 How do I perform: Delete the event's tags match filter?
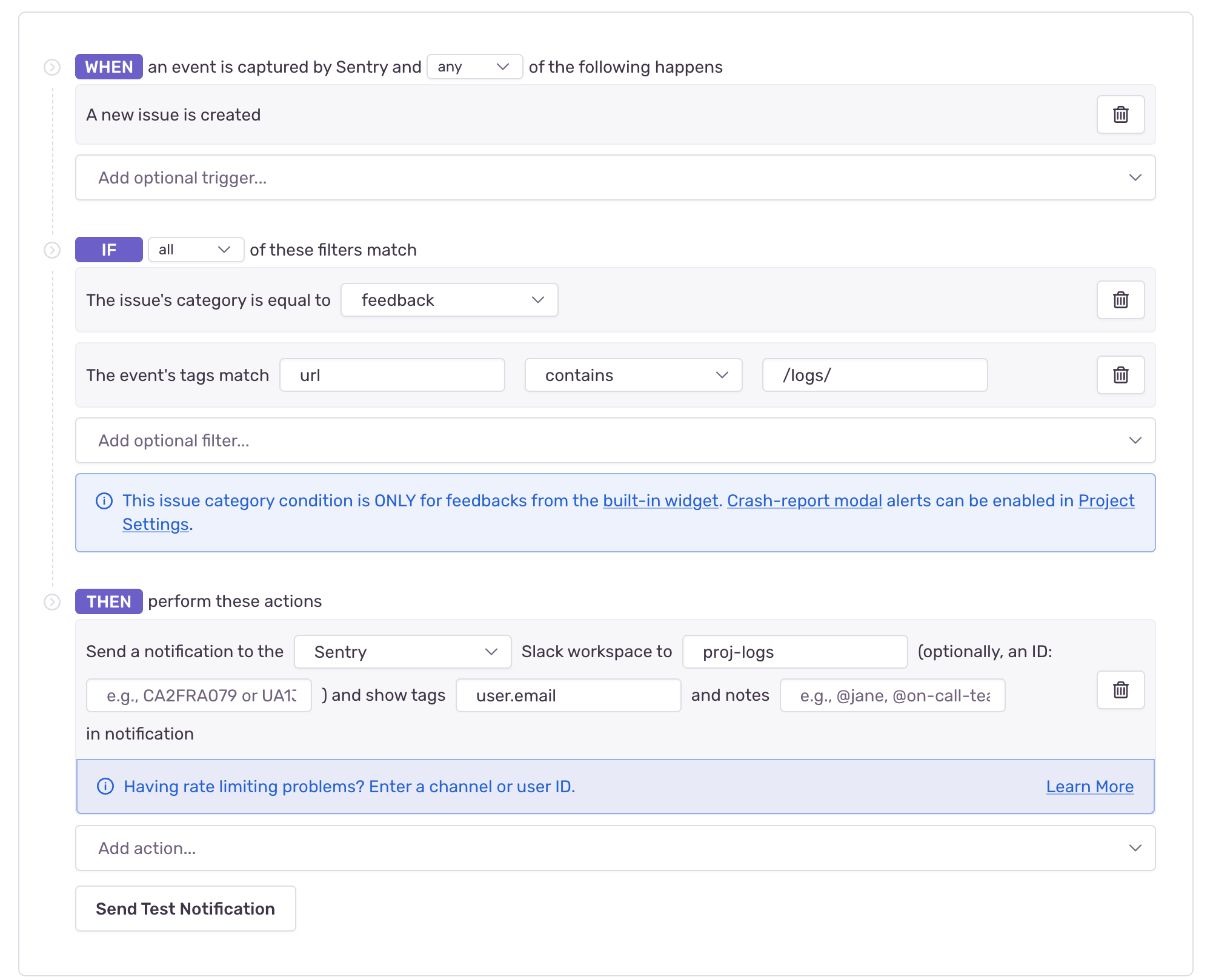click(1120, 375)
